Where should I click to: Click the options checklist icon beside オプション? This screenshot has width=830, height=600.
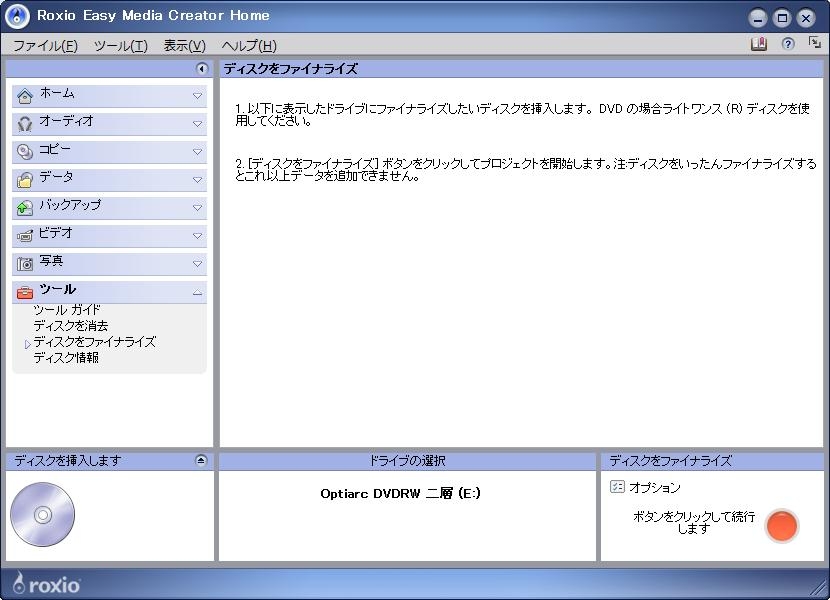coord(617,487)
